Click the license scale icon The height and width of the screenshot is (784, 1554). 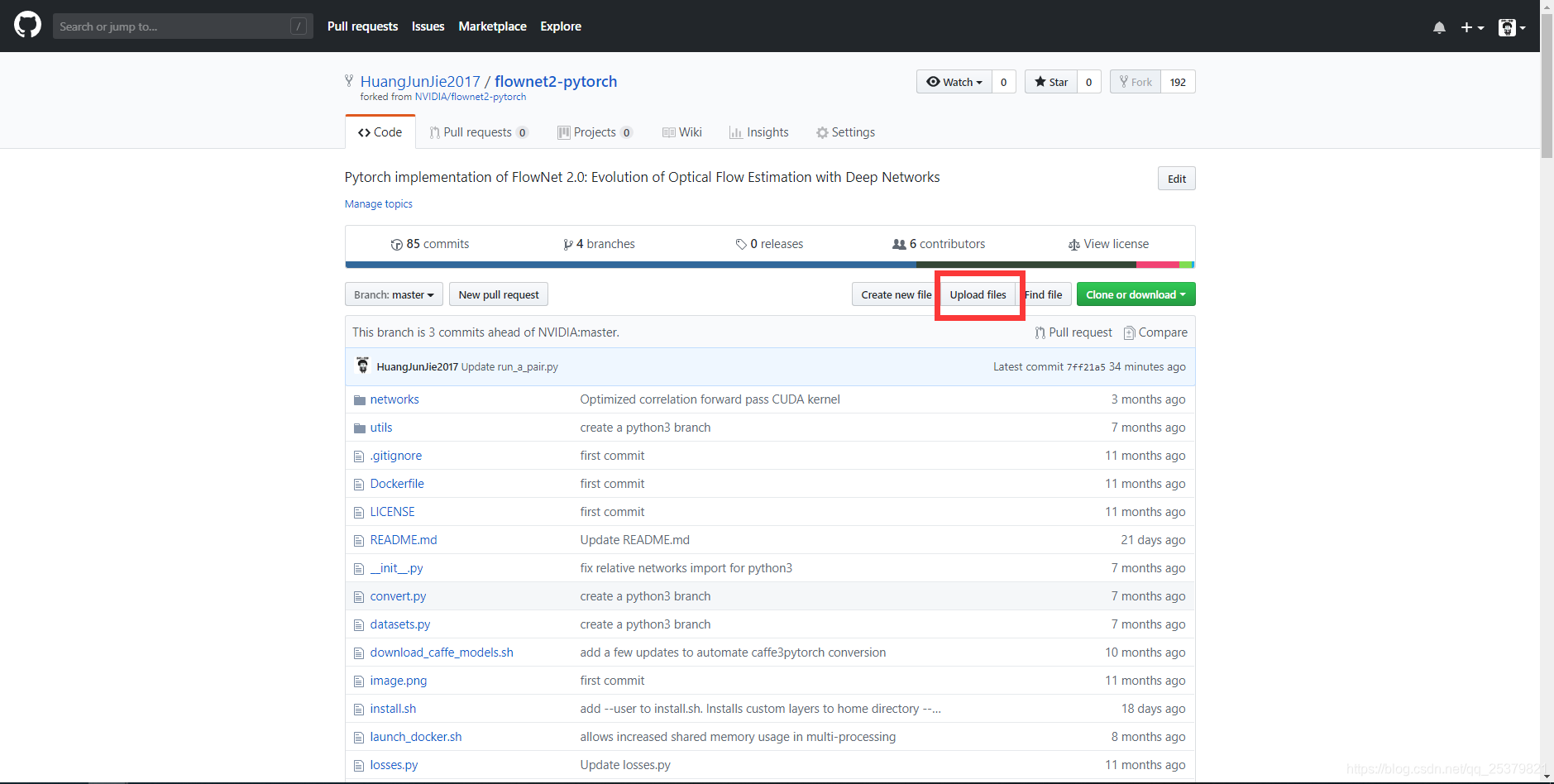[1073, 245]
